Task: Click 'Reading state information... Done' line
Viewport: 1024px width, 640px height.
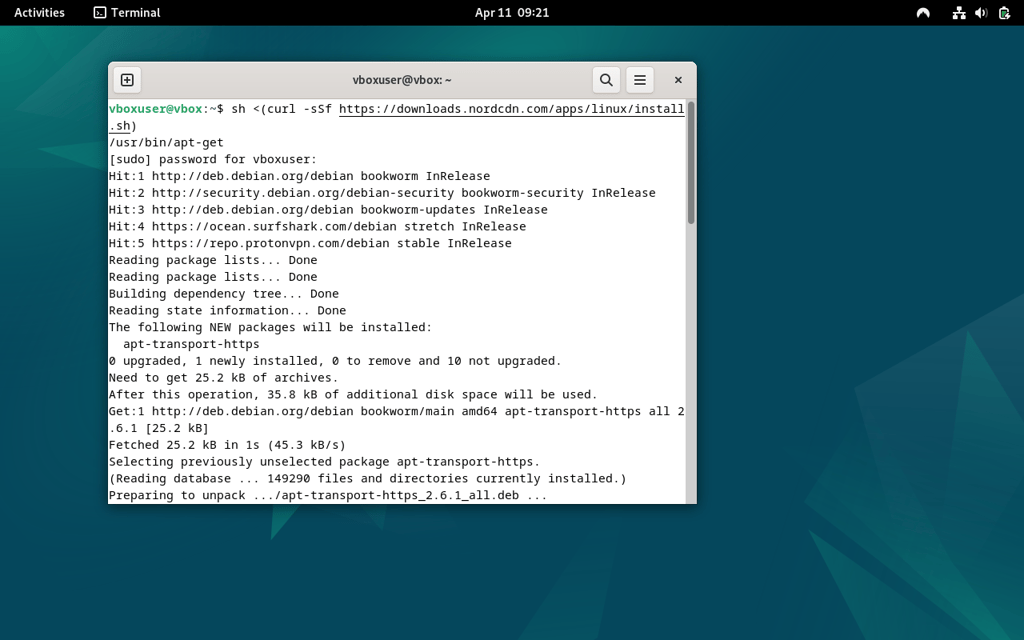Action: (227, 311)
